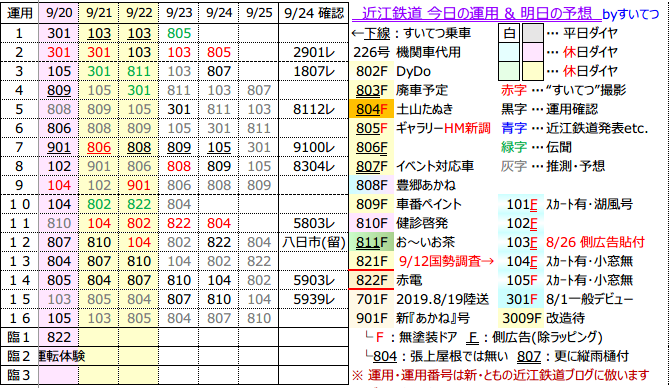Select the 9/23 column header
Image resolution: width=669 pixels, height=388 pixels.
[x=179, y=13]
